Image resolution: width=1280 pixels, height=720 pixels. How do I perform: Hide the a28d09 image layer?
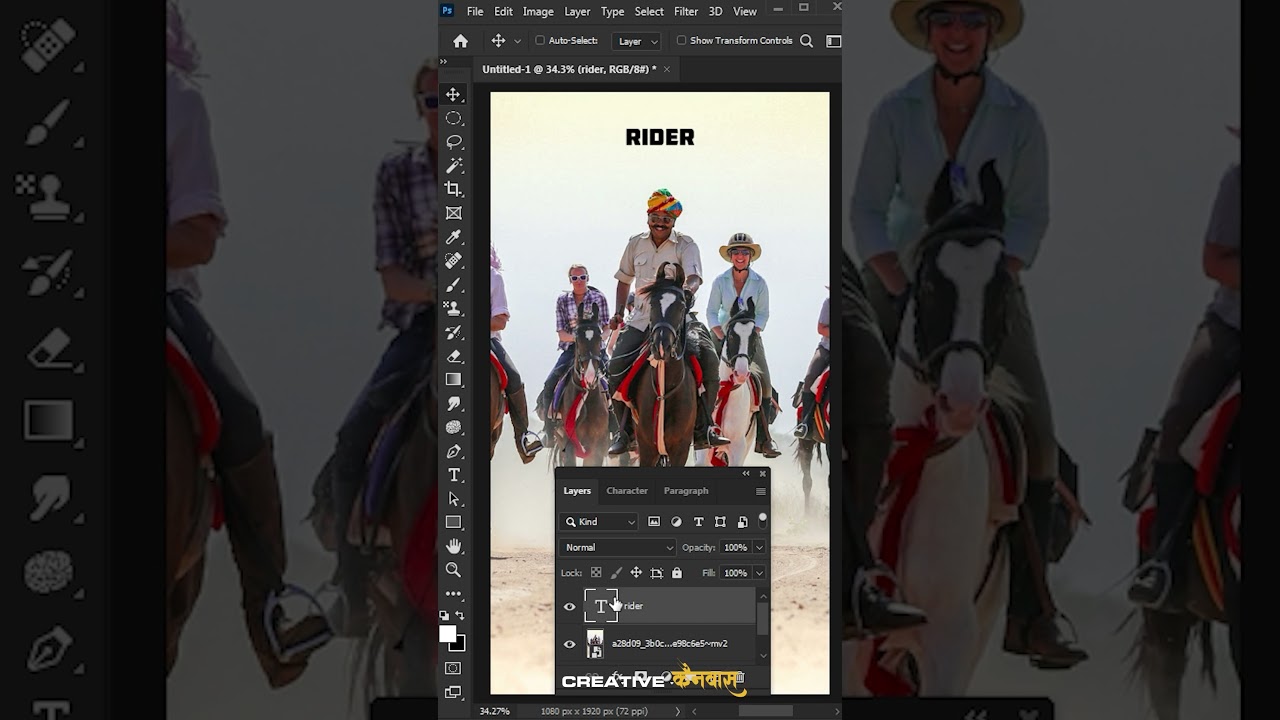(x=570, y=644)
